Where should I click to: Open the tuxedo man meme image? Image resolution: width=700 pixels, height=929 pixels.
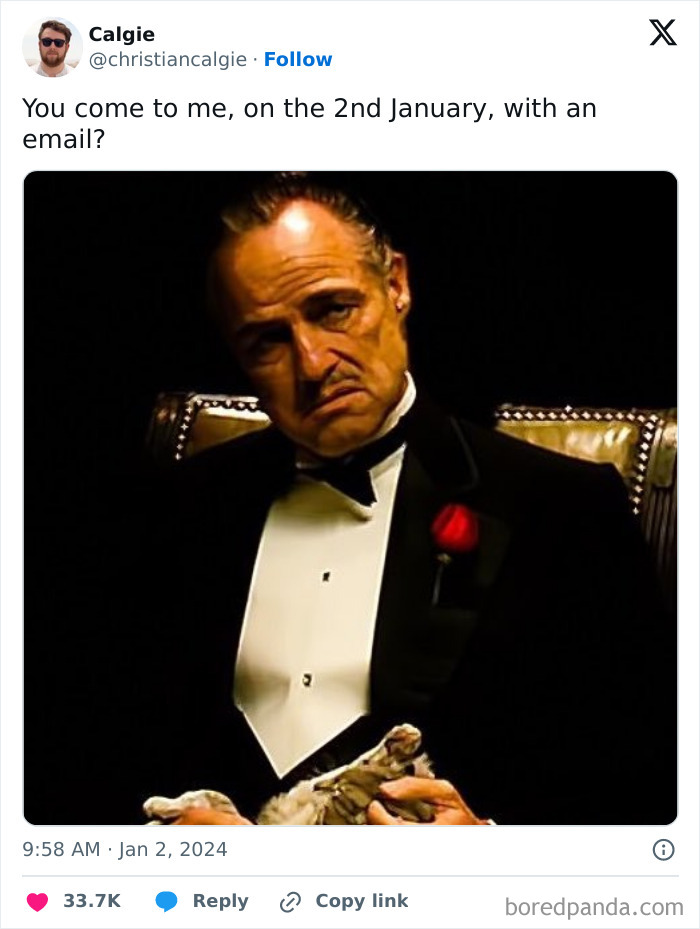click(x=350, y=498)
